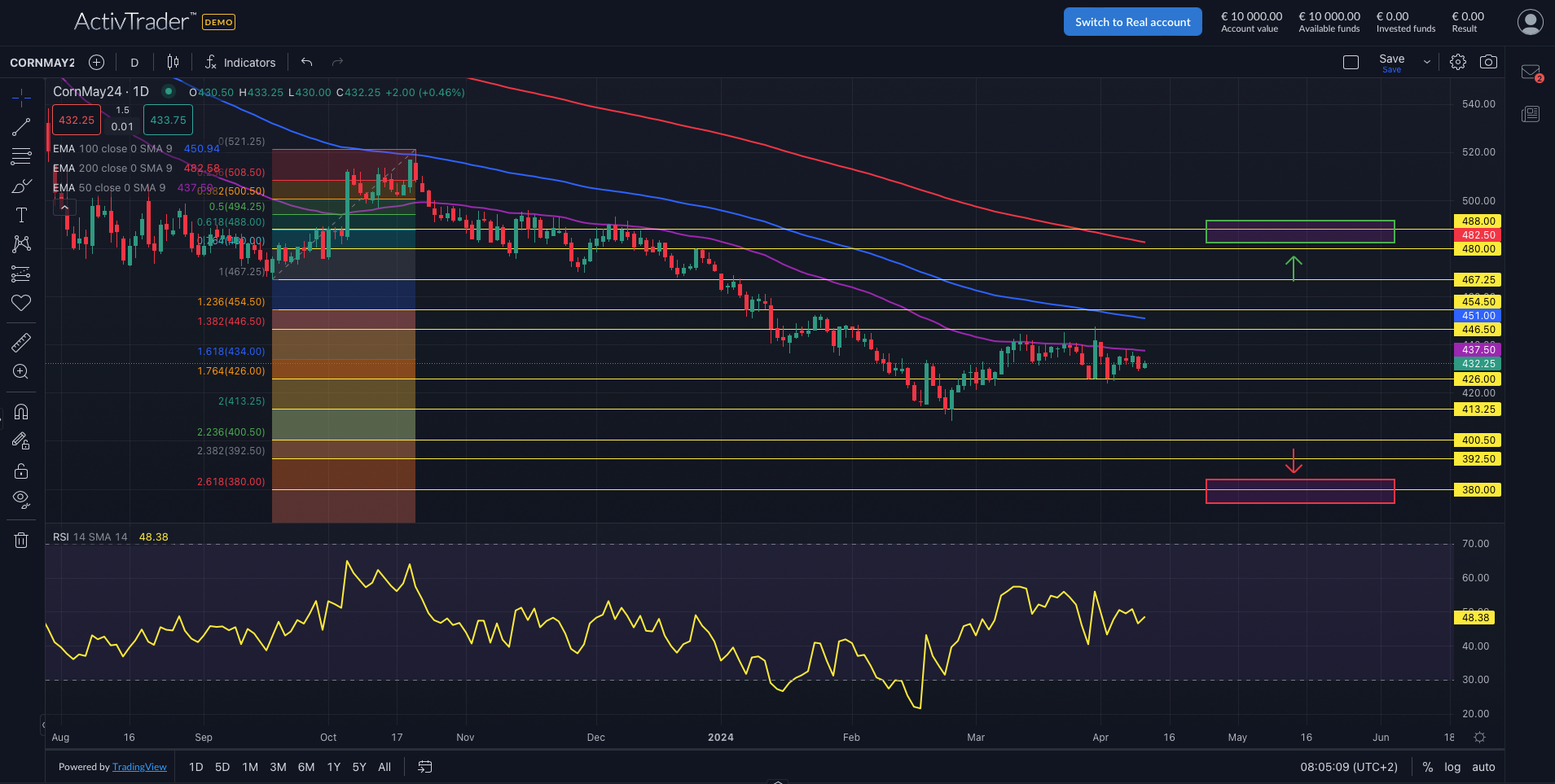Viewport: 1555px width, 784px height.
Task: Hide all drawings with the eye icon
Action: pos(21,498)
